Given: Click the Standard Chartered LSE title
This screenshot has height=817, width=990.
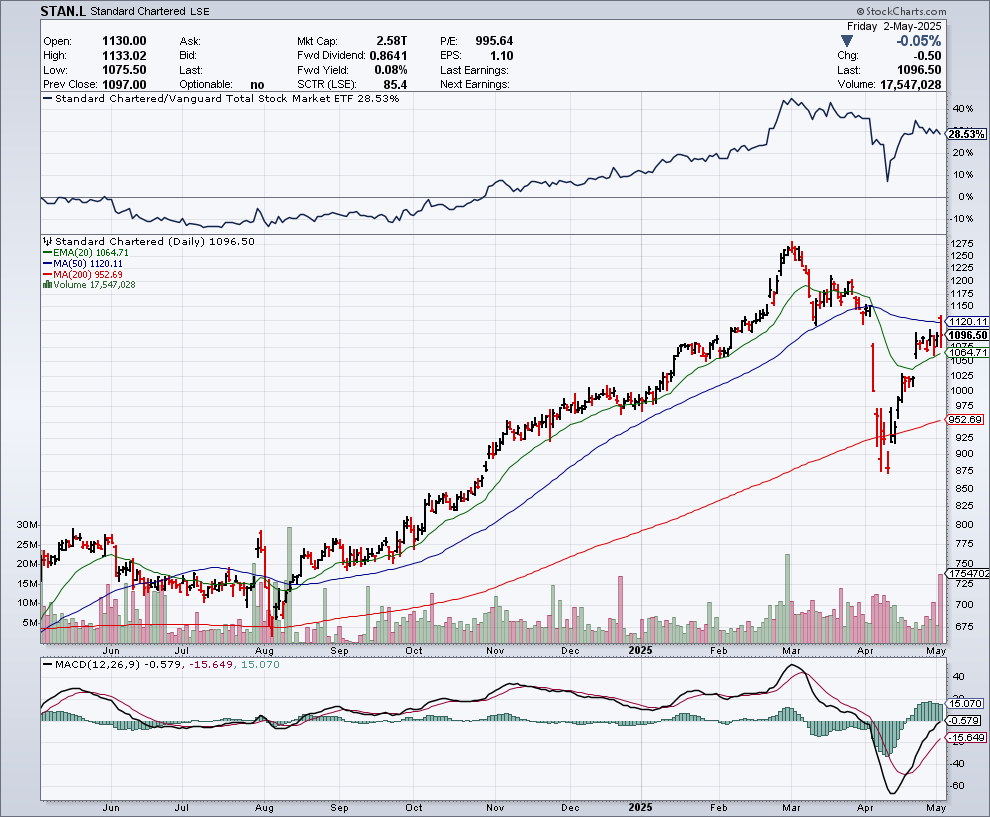Looking at the screenshot, I should click(150, 11).
